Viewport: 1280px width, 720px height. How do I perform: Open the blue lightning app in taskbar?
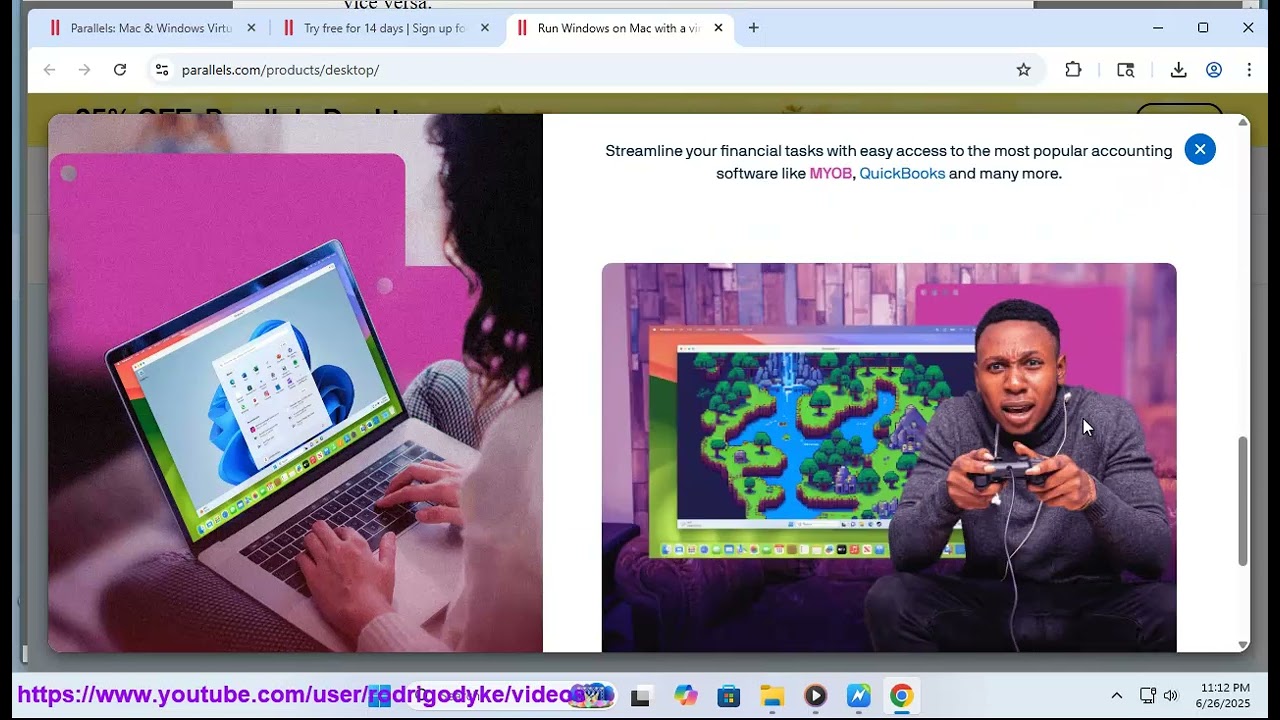[x=858, y=696]
